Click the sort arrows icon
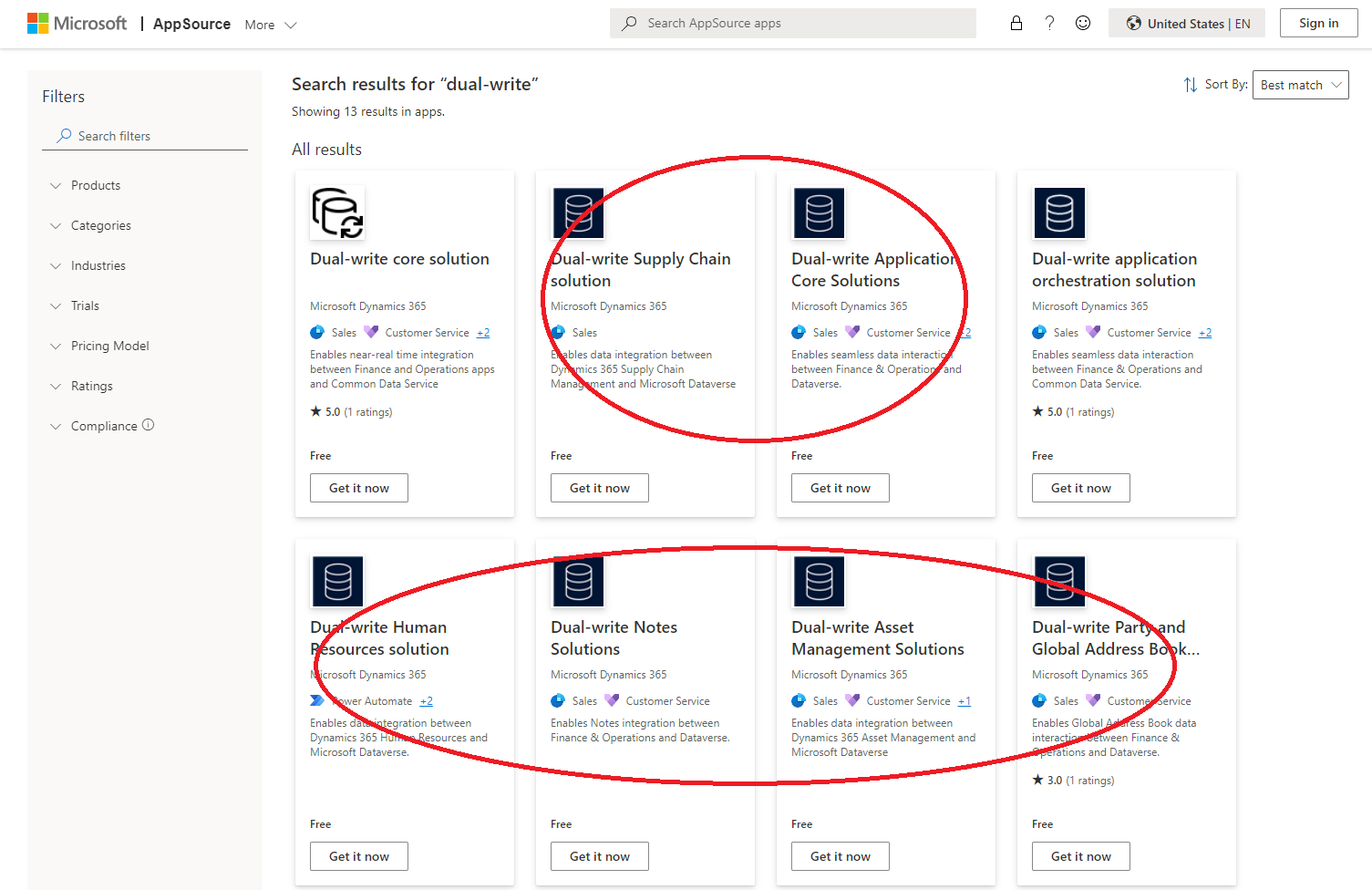Image resolution: width=1372 pixels, height=890 pixels. 1191,85
